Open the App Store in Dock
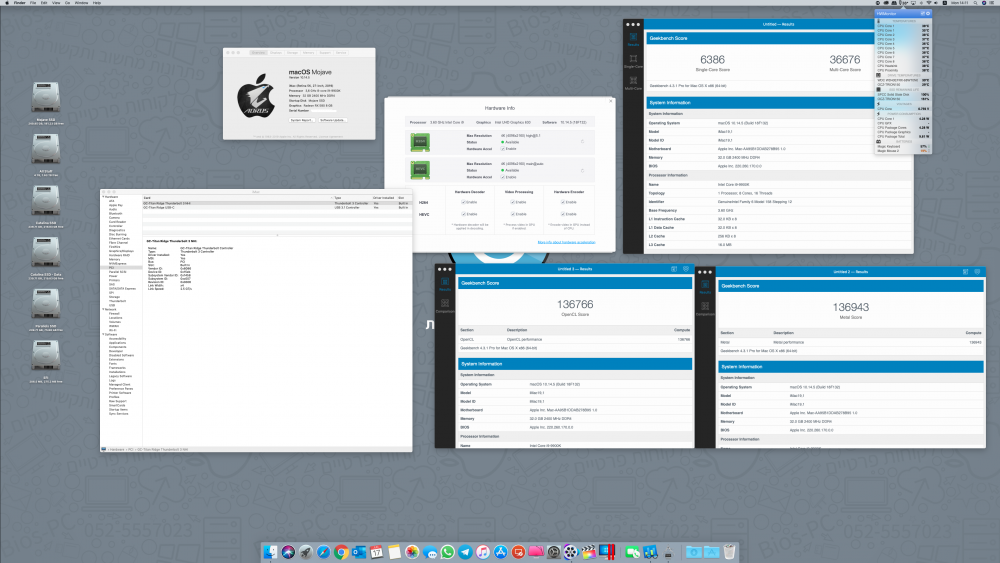Screen dimensions: 1000x563 point(501,552)
